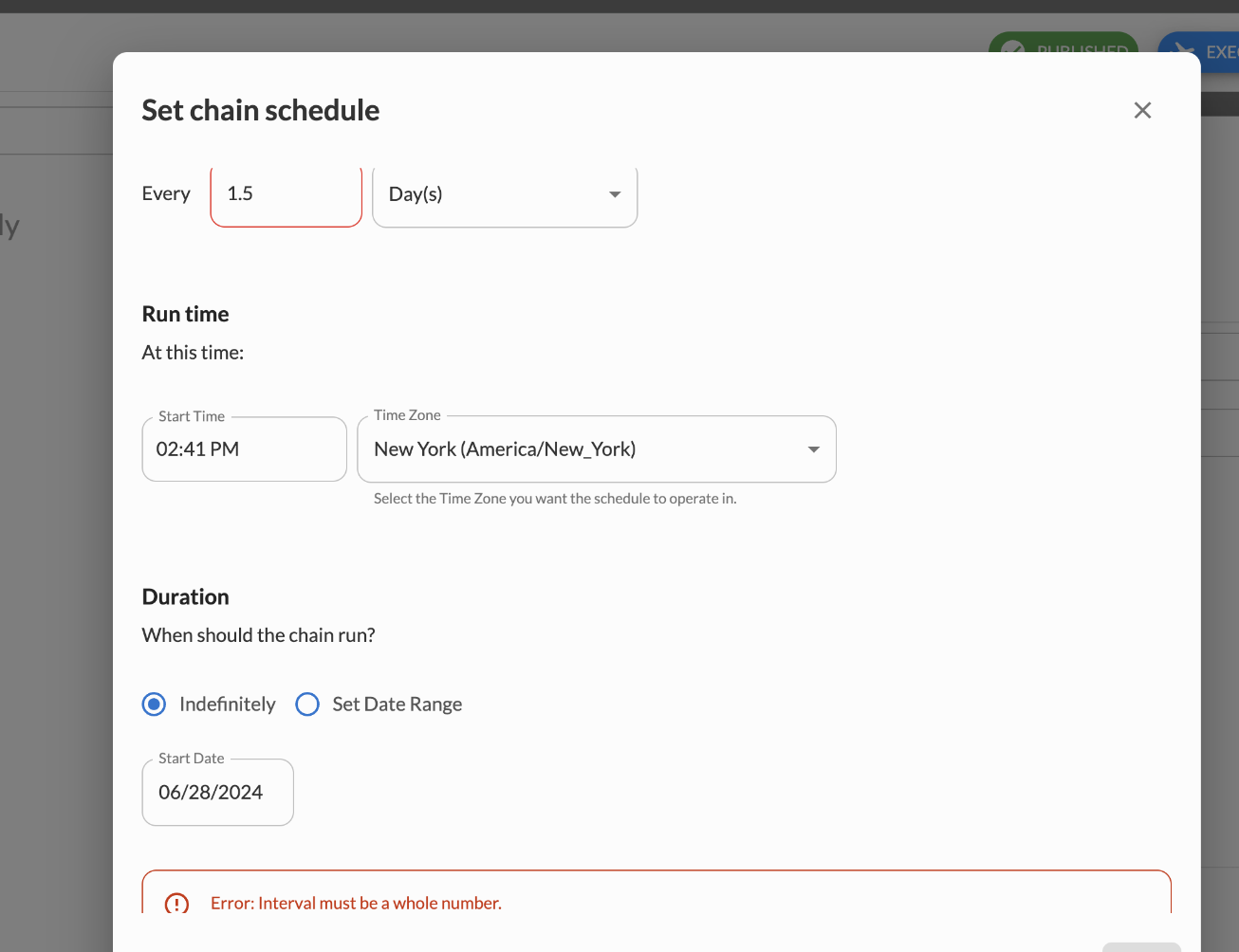The image size is (1239, 952).
Task: Click the 'At this time:' label
Action: click(x=193, y=353)
